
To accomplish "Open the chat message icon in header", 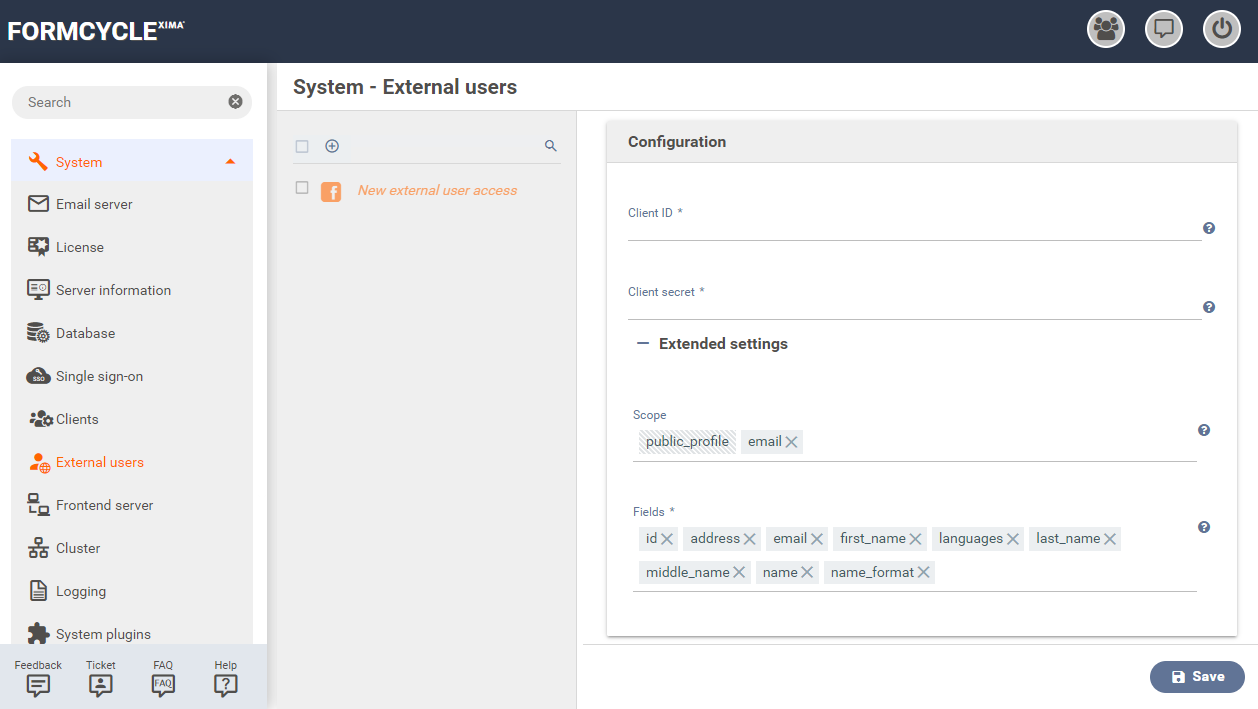I will 1163,29.
